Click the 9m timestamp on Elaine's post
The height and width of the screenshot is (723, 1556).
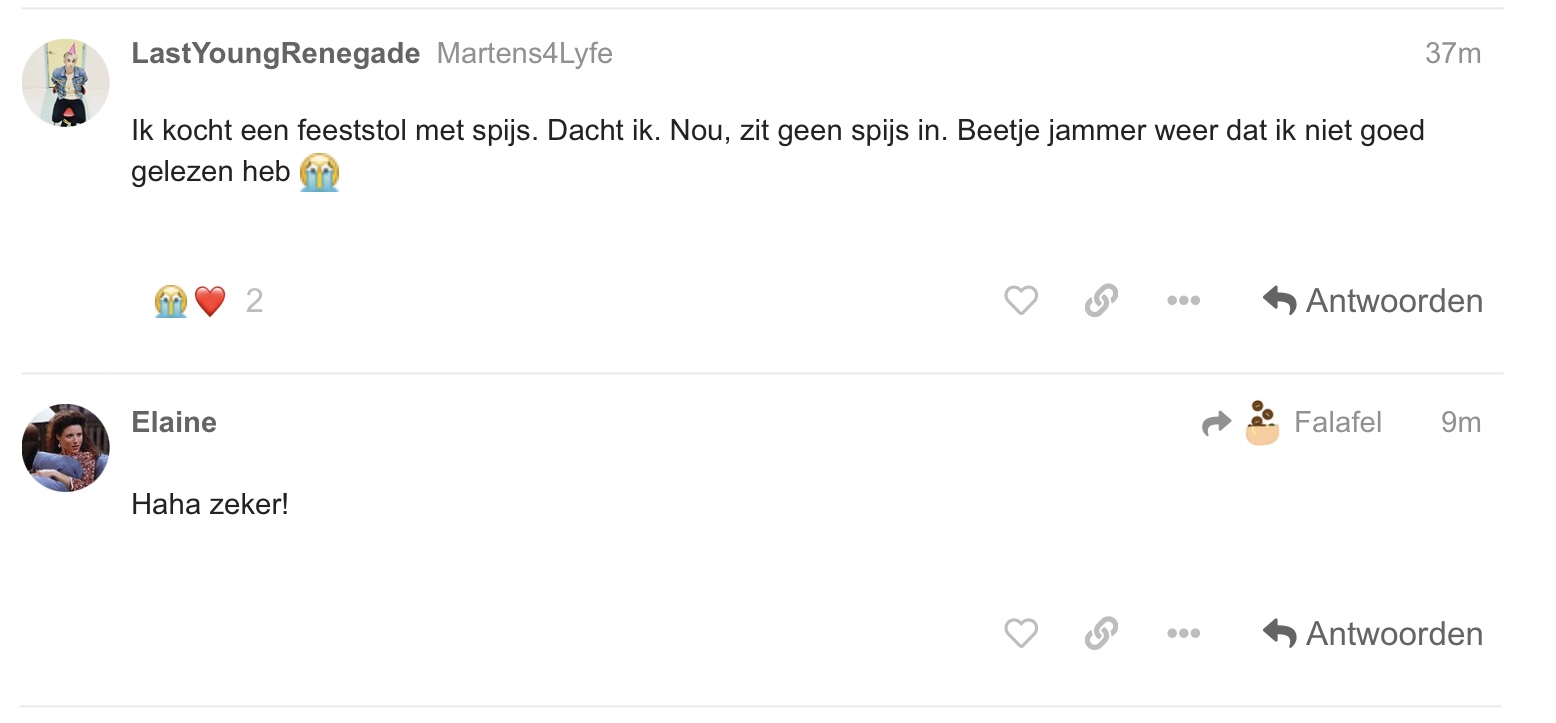click(x=1460, y=422)
